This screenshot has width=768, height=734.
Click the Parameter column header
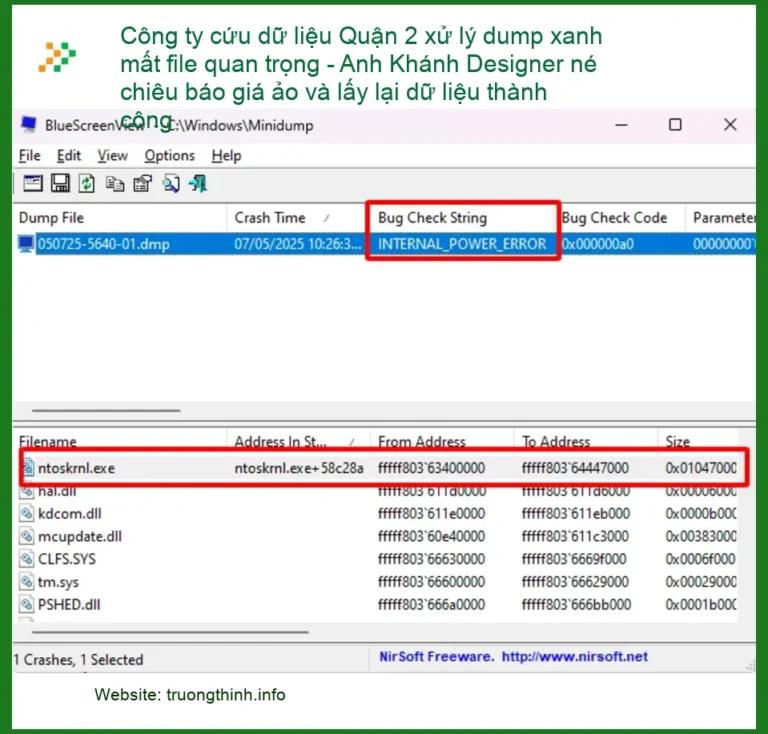[x=720, y=217]
